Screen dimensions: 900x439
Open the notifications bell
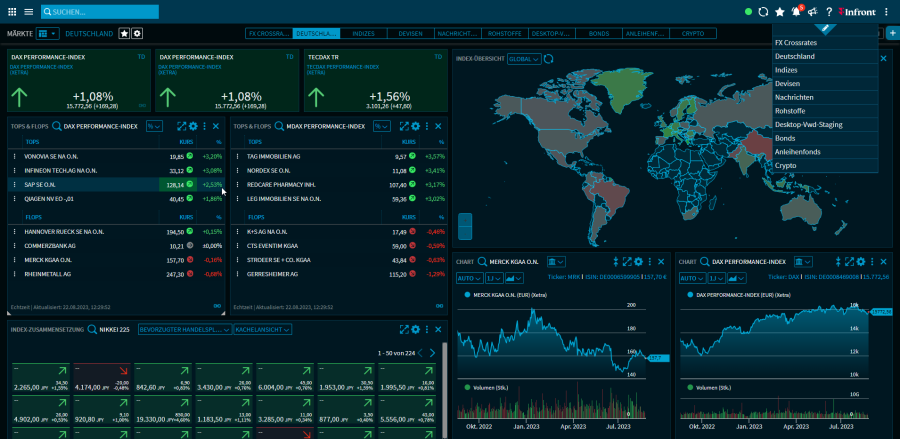(796, 12)
